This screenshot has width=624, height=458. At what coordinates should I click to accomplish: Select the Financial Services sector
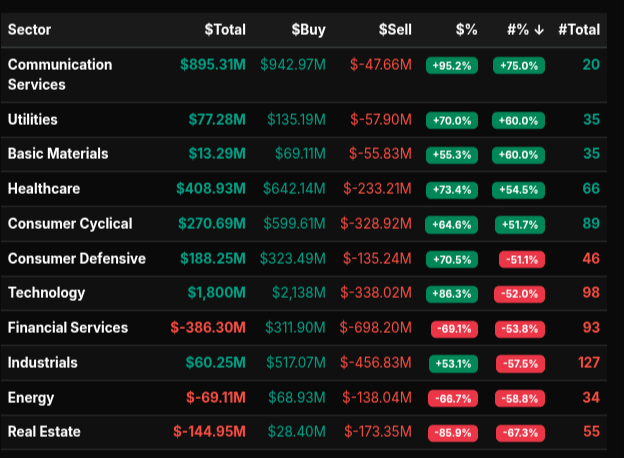pyautogui.click(x=67, y=328)
